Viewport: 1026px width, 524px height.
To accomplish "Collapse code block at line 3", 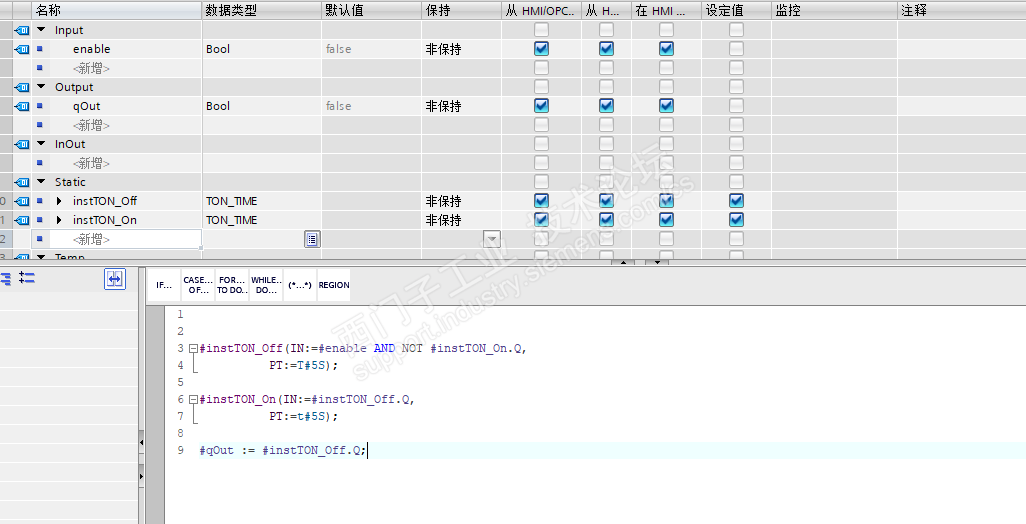I will pos(193,349).
